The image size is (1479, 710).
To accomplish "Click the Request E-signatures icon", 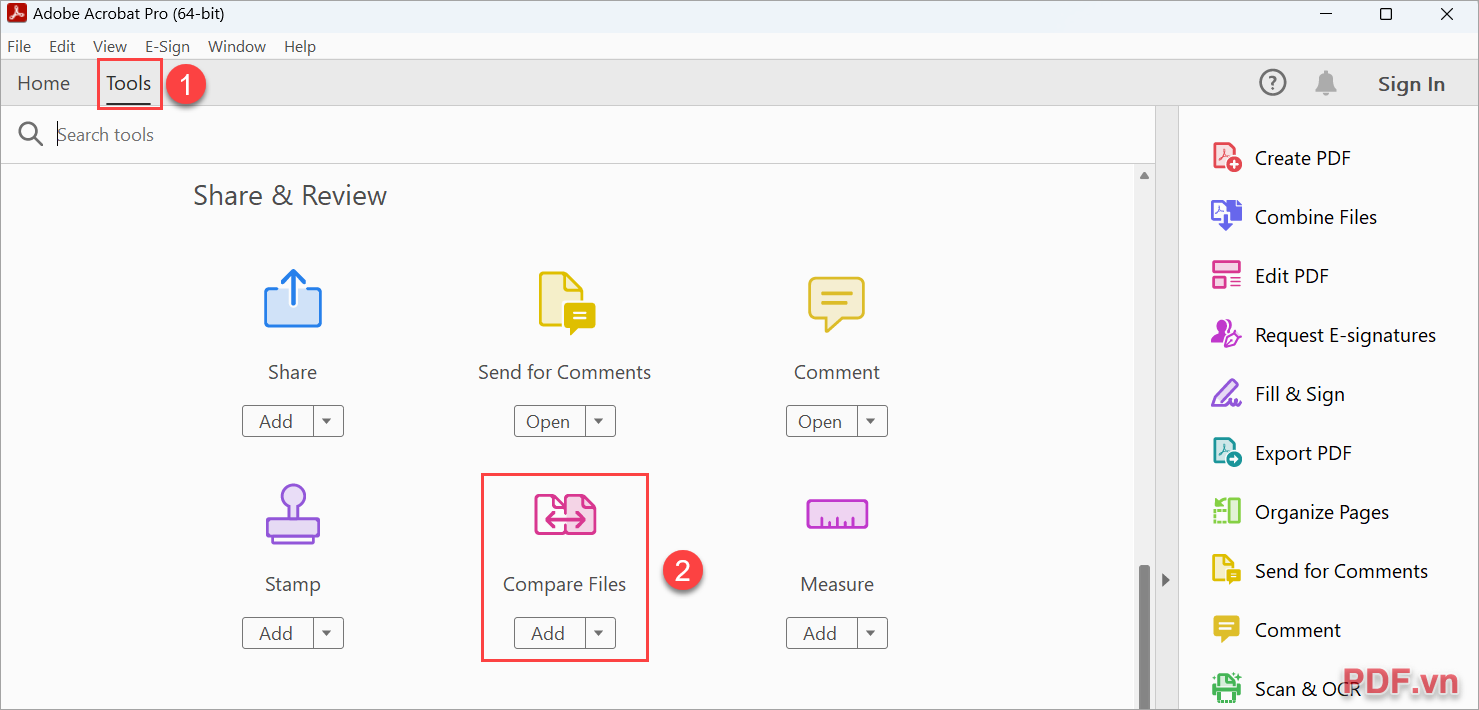I will [1227, 334].
